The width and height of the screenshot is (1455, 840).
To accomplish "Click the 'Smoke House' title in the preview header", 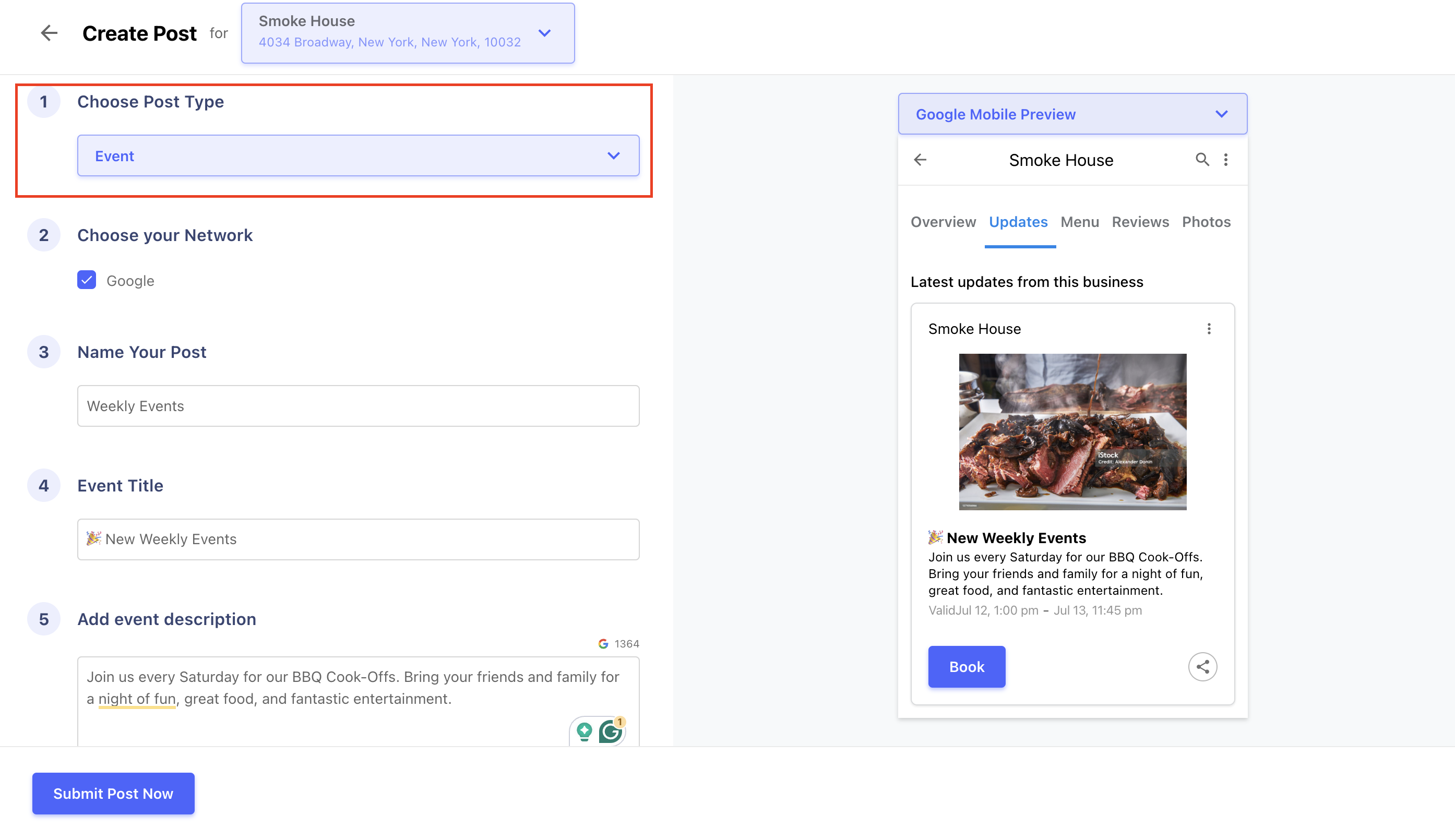I will tap(1061, 160).
